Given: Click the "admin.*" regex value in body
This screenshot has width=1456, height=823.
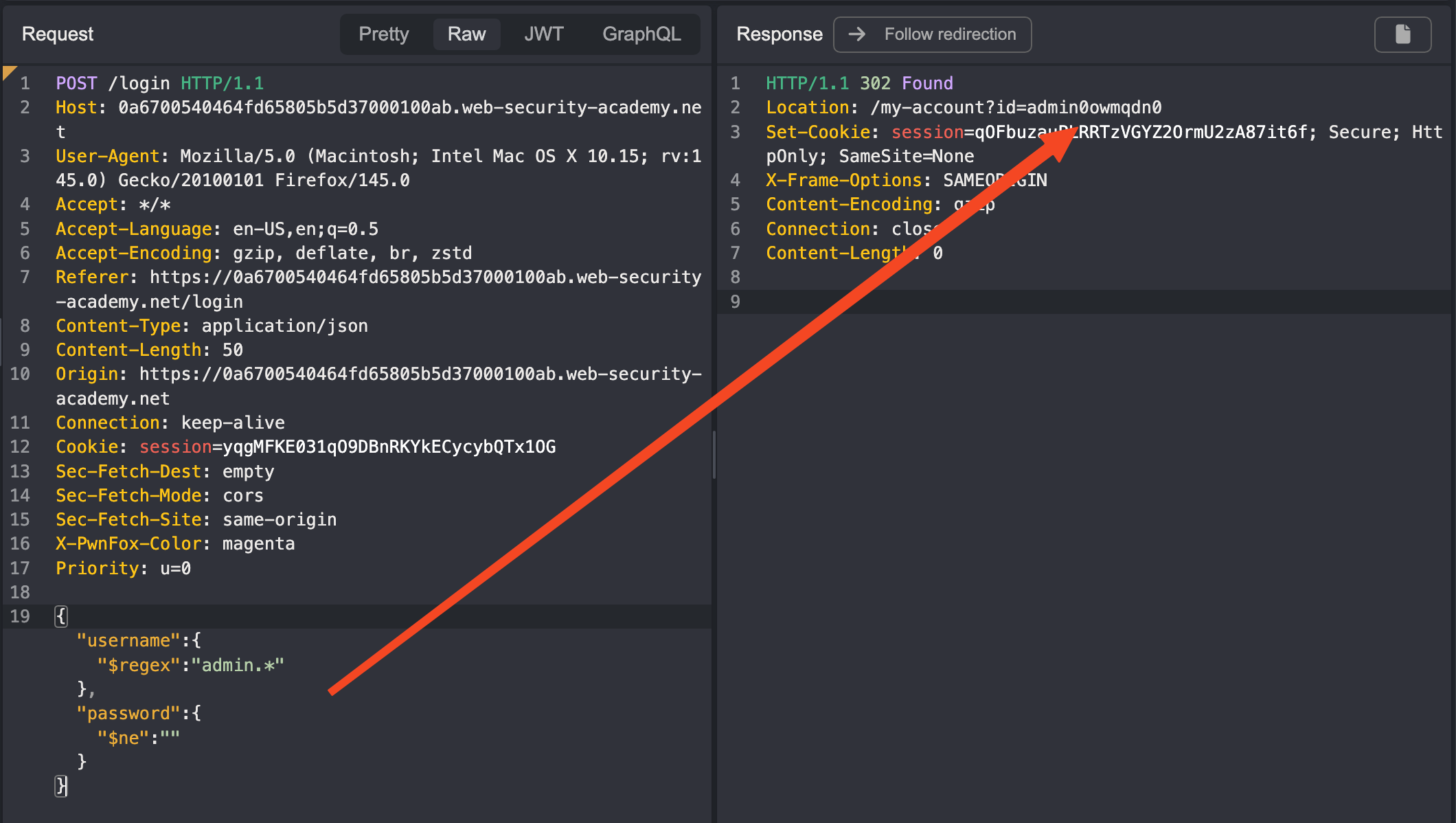Looking at the screenshot, I should (x=238, y=665).
